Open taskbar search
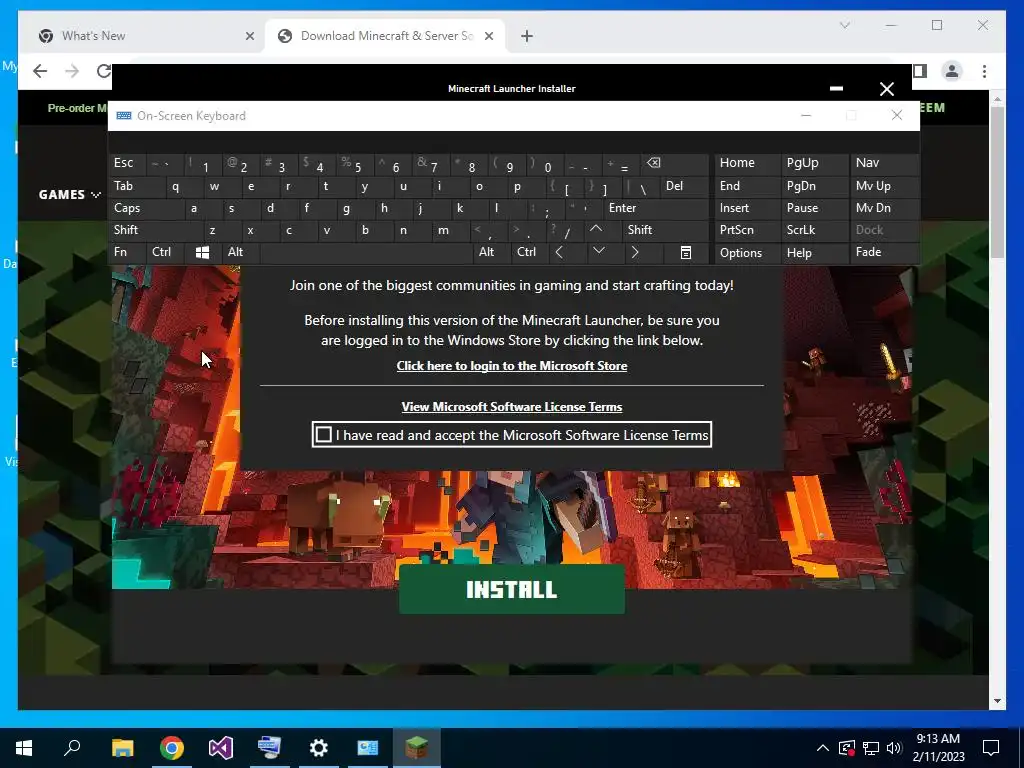1024x768 pixels. 72,748
